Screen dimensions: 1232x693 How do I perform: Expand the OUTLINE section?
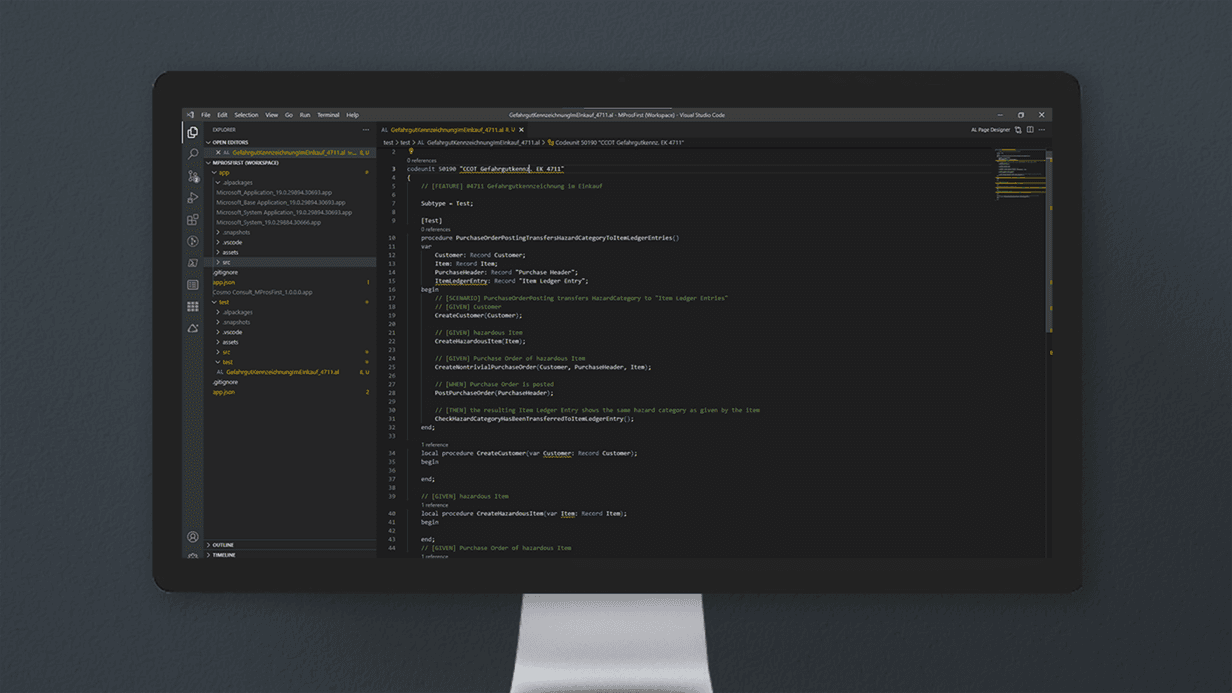coord(222,545)
